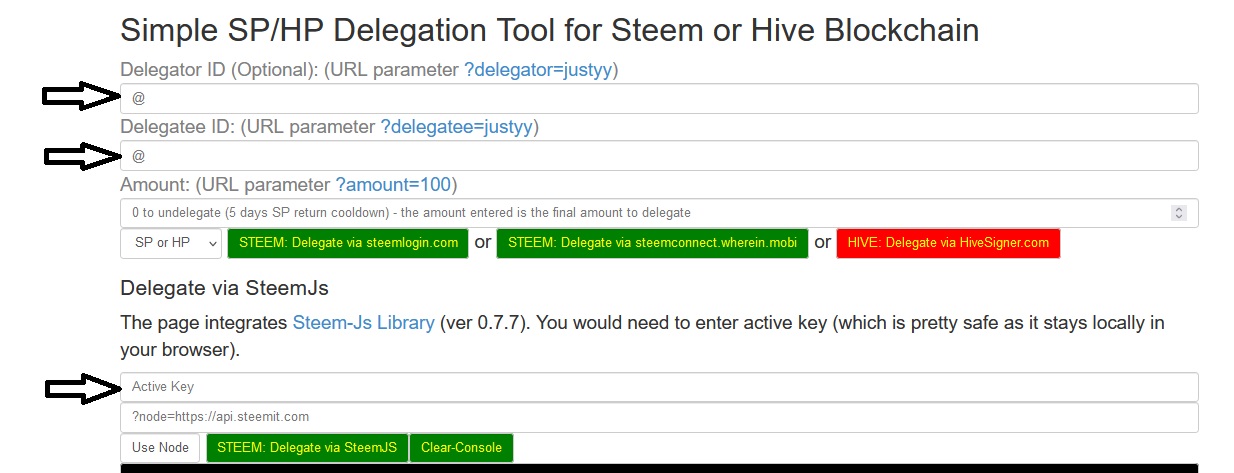
Task: Click STEEM: Delegate via SteemJS button
Action: pos(307,448)
